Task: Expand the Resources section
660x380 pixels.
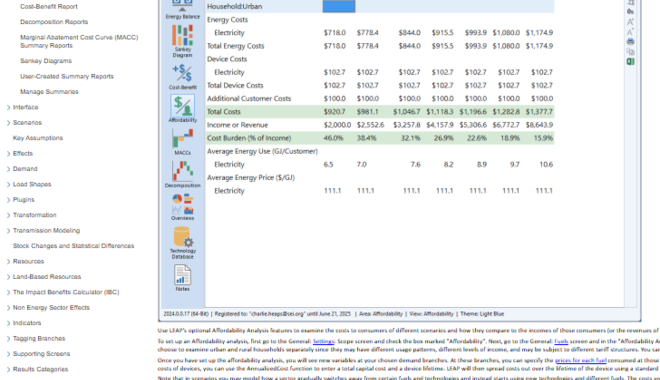Action: 8,261
